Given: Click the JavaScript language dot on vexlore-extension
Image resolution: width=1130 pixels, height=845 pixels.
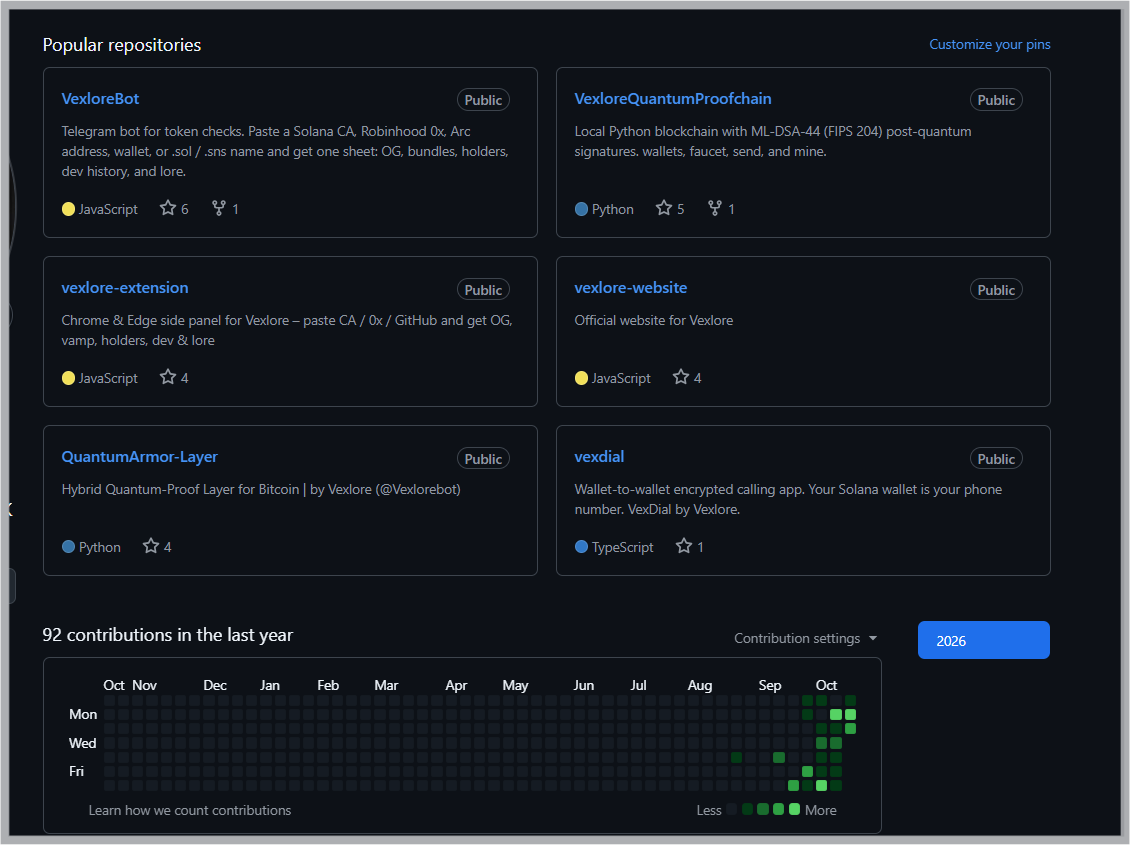Looking at the screenshot, I should tap(68, 378).
